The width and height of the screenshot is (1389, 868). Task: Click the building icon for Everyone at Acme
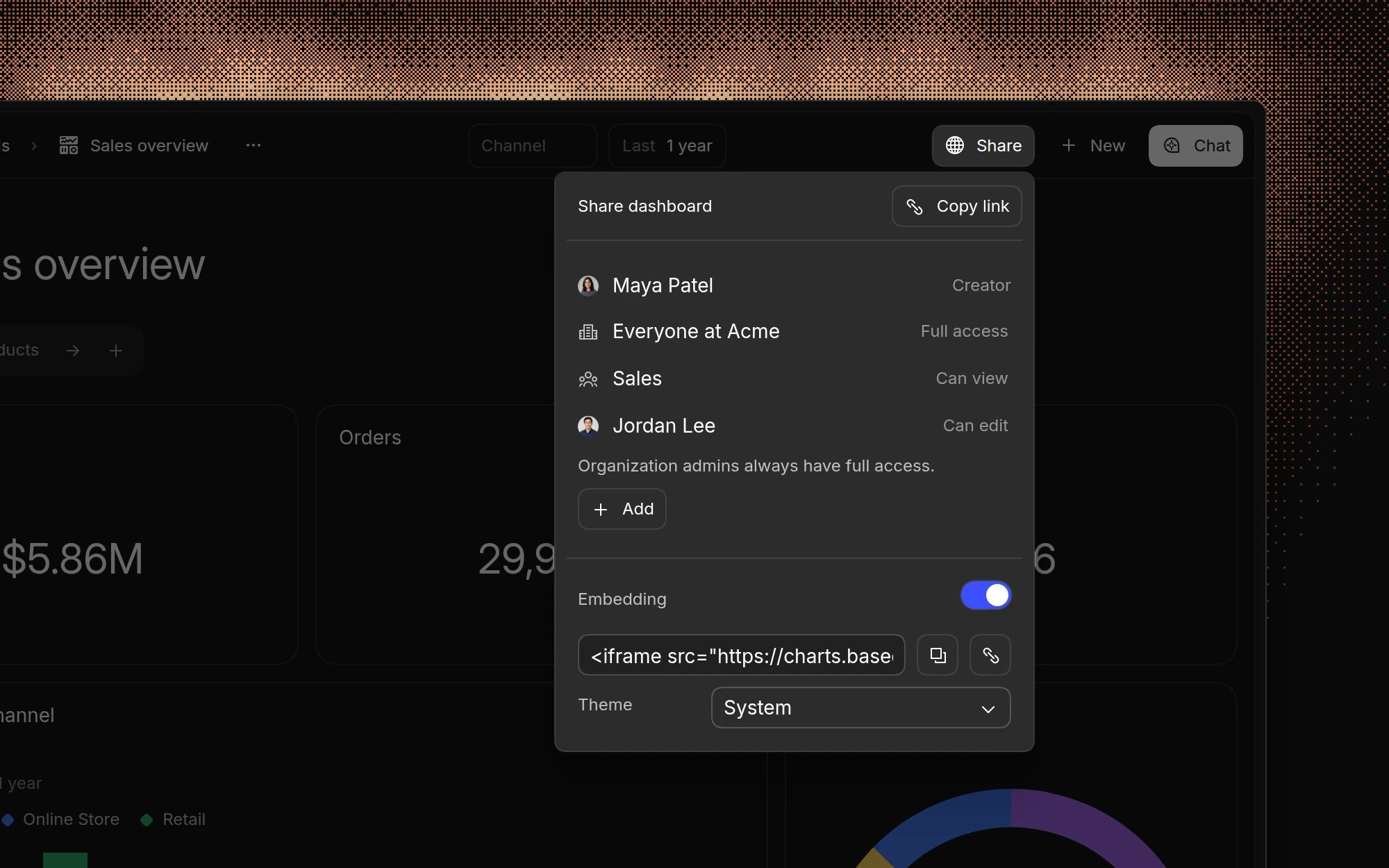(588, 332)
